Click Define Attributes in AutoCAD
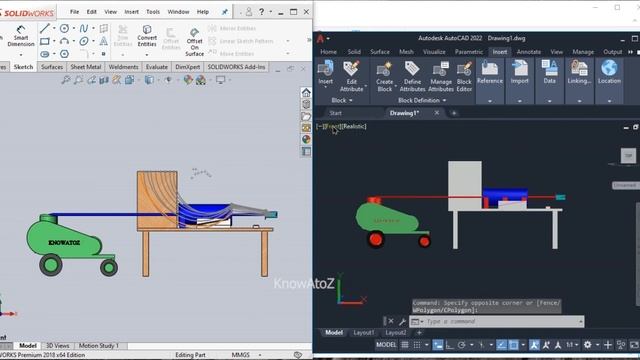 tap(412, 77)
